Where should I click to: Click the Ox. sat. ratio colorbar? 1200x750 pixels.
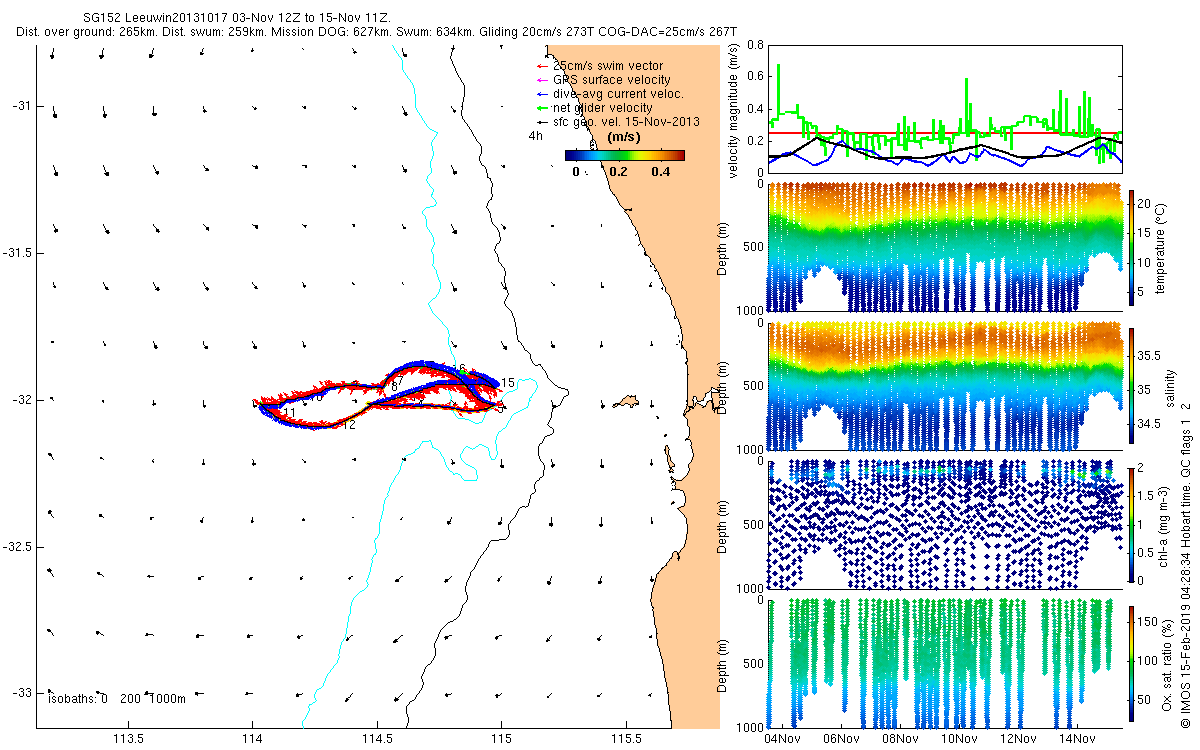1133,663
